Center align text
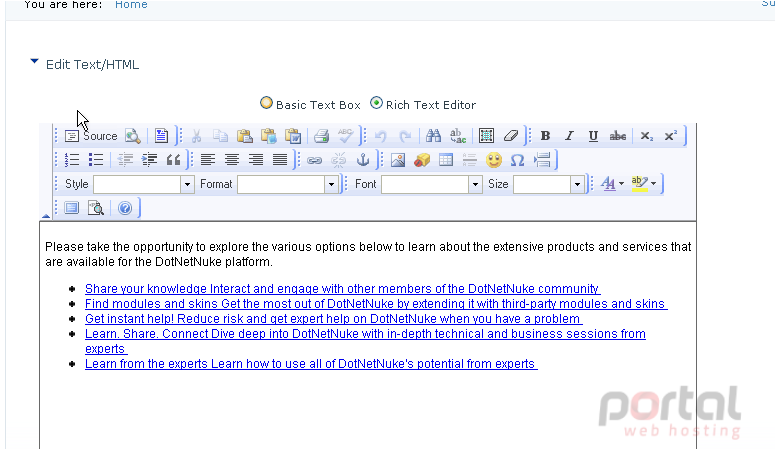 [232, 160]
